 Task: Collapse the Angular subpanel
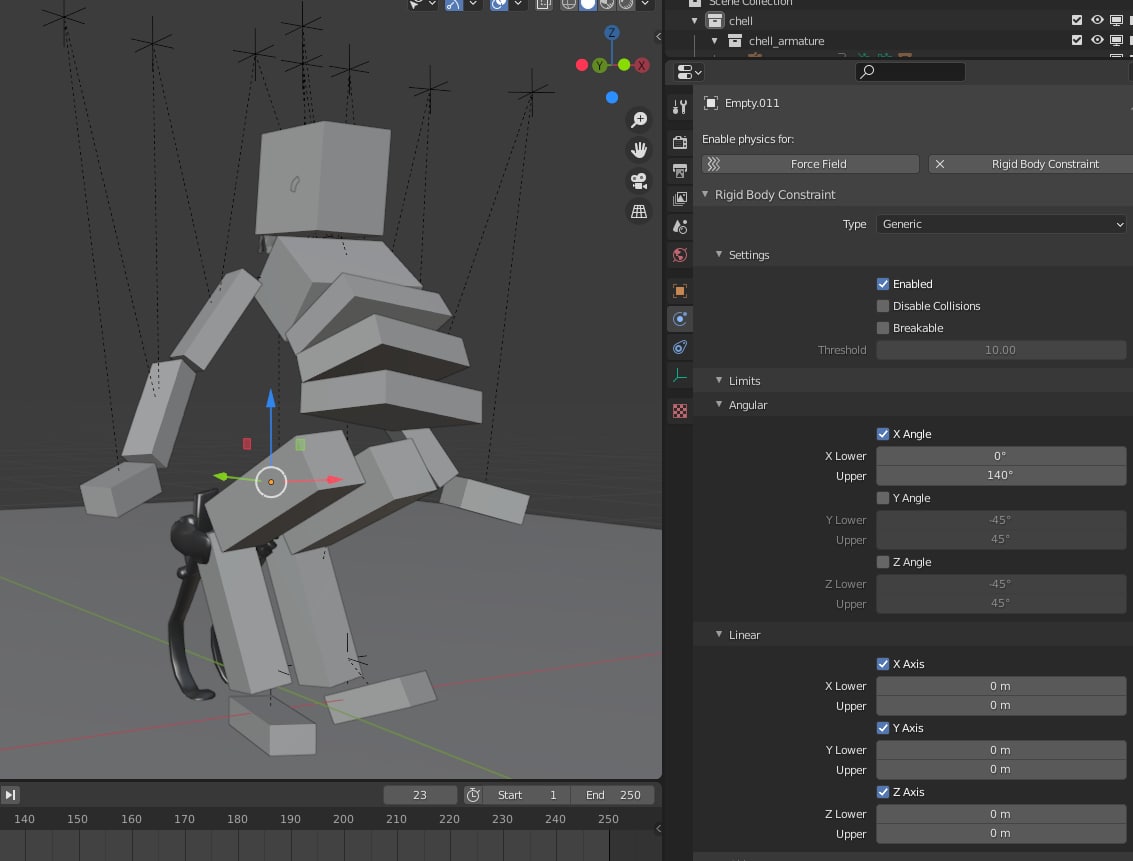click(719, 404)
